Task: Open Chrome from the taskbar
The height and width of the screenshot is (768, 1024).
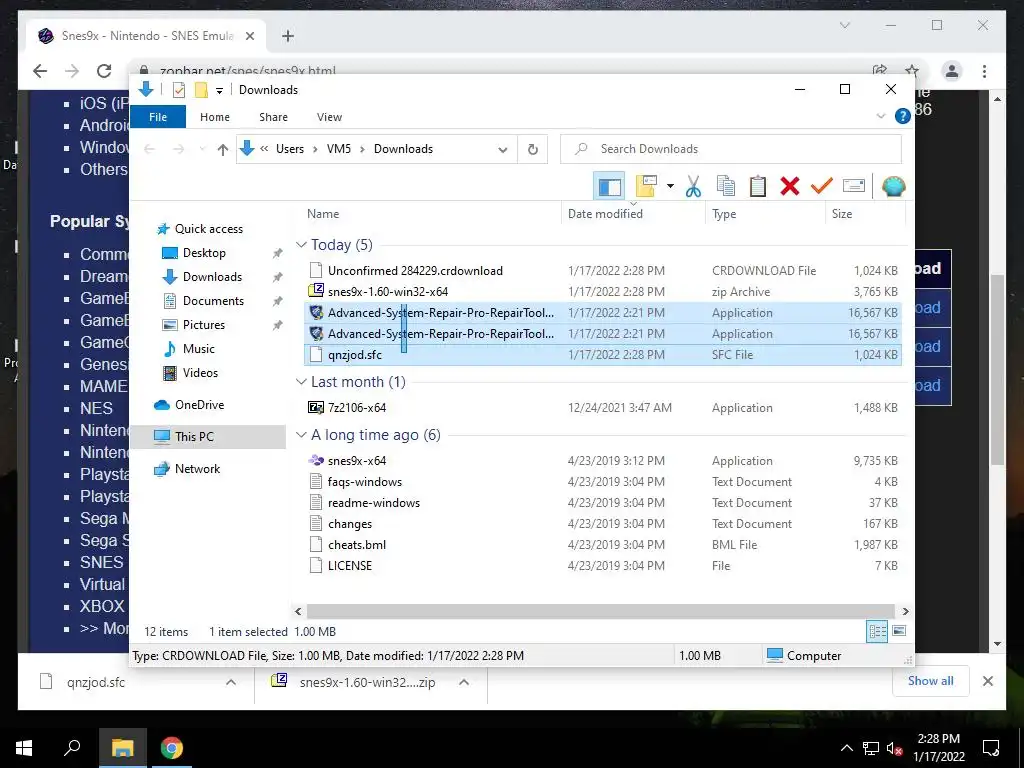Action: pos(172,748)
